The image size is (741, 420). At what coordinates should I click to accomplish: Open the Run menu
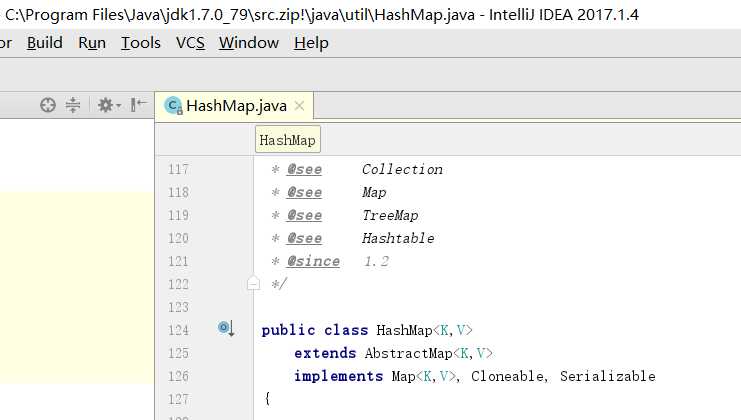click(x=92, y=43)
